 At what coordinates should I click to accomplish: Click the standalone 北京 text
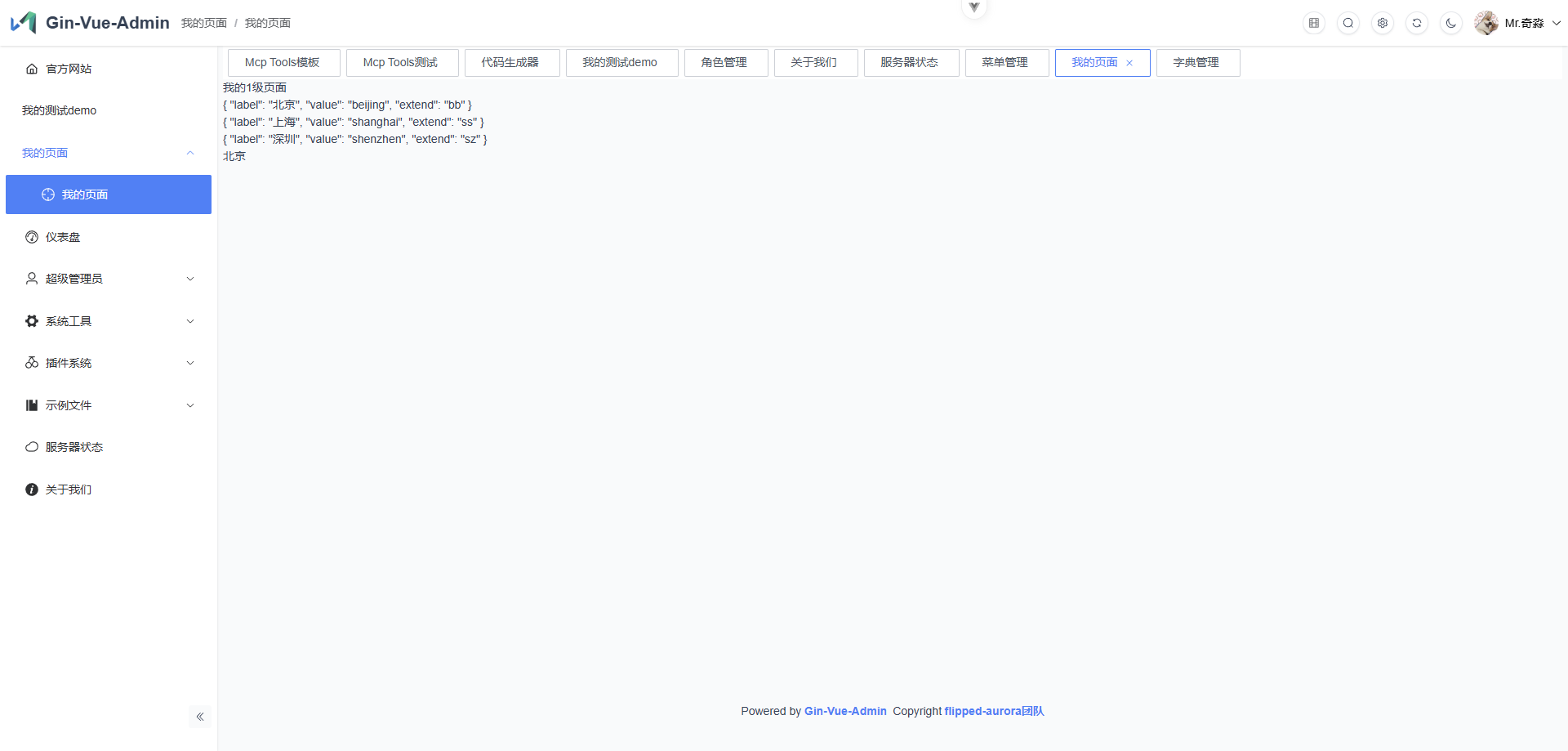click(x=234, y=156)
